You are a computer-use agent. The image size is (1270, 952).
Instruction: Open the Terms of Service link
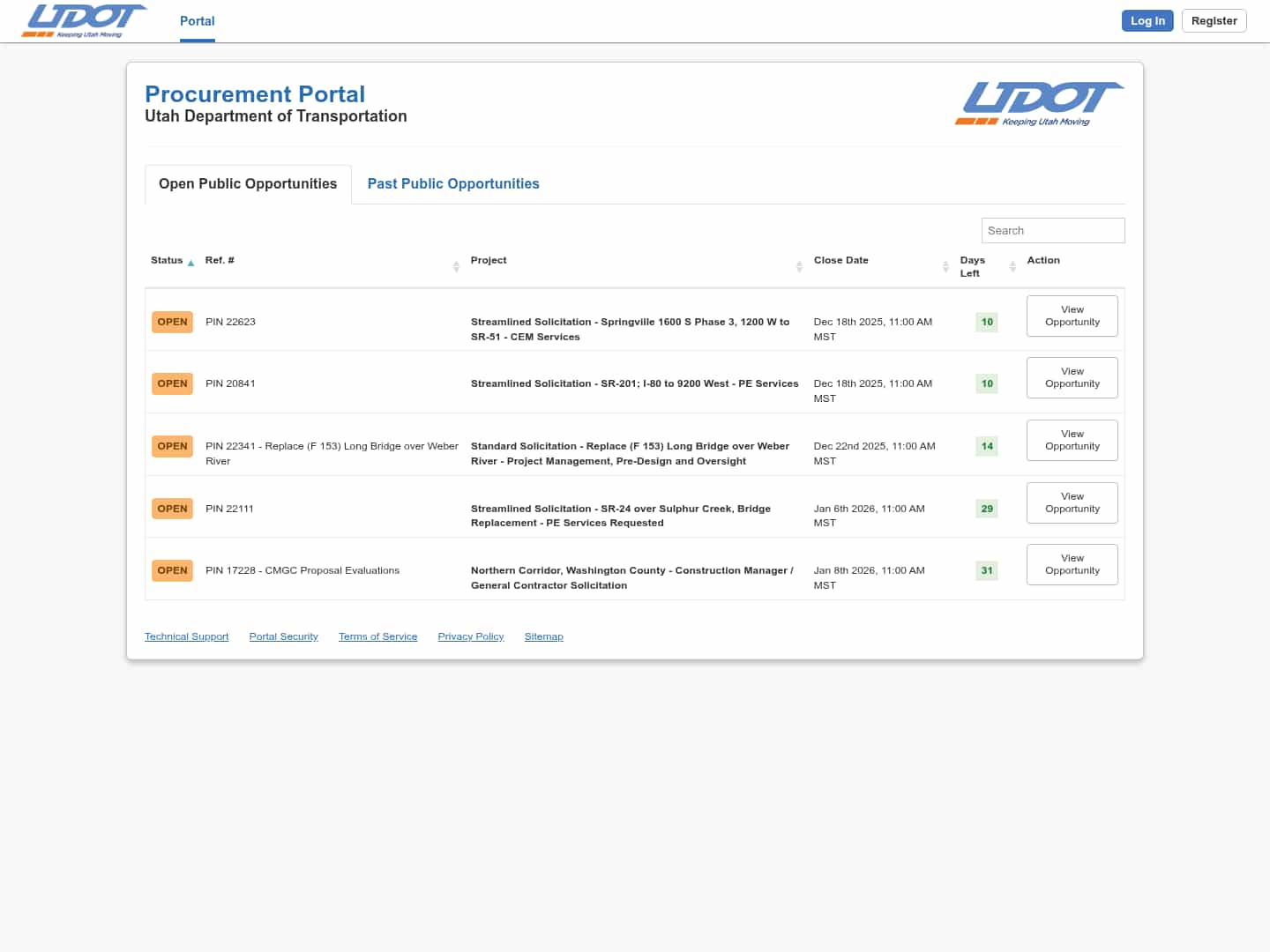click(377, 636)
